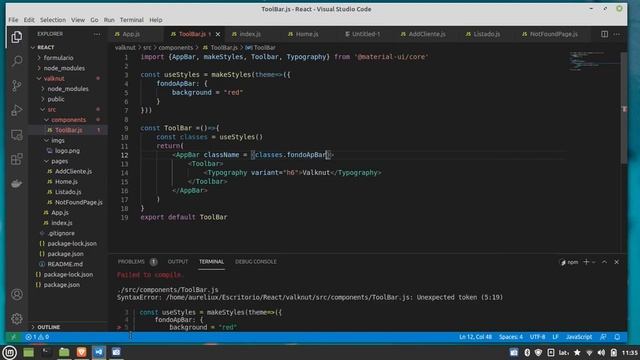Click the Split Editor Right icon
The width and height of the screenshot is (640, 360).
pos(604,34)
